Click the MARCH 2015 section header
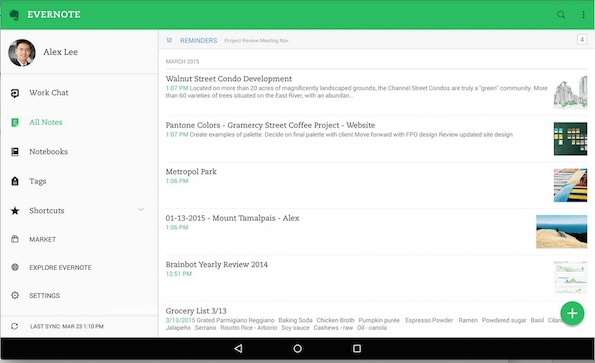The height and width of the screenshot is (363, 595). pyautogui.click(x=182, y=61)
